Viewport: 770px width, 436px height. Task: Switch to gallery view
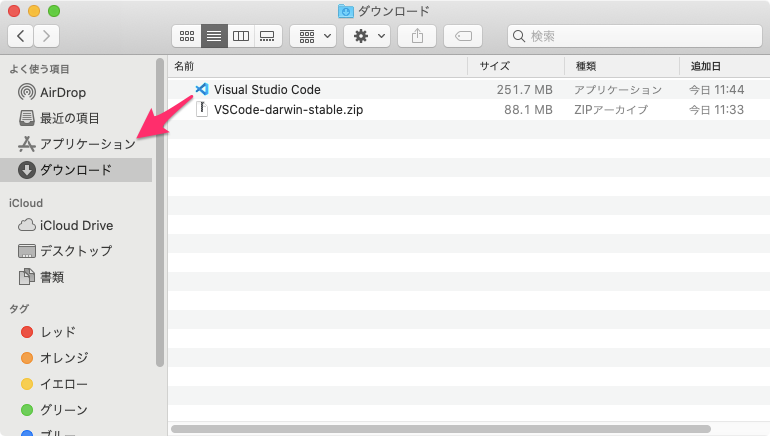point(268,36)
